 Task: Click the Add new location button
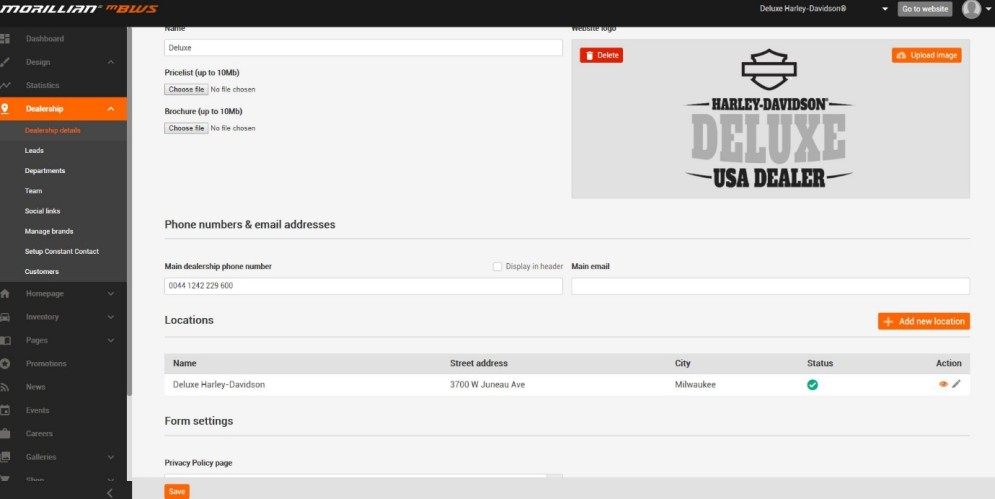(x=923, y=321)
